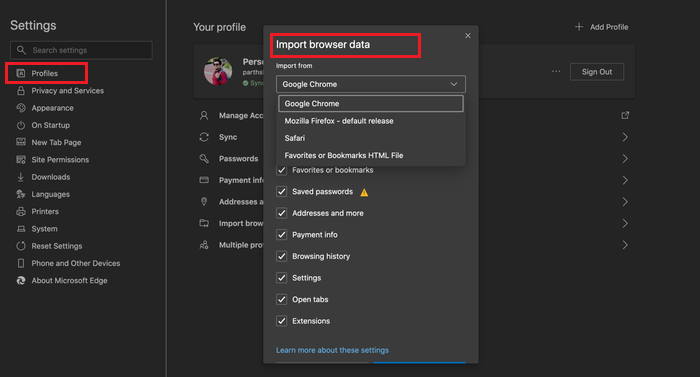The image size is (700, 377).
Task: Click the Phone and Other Devices icon
Action: [21, 264]
